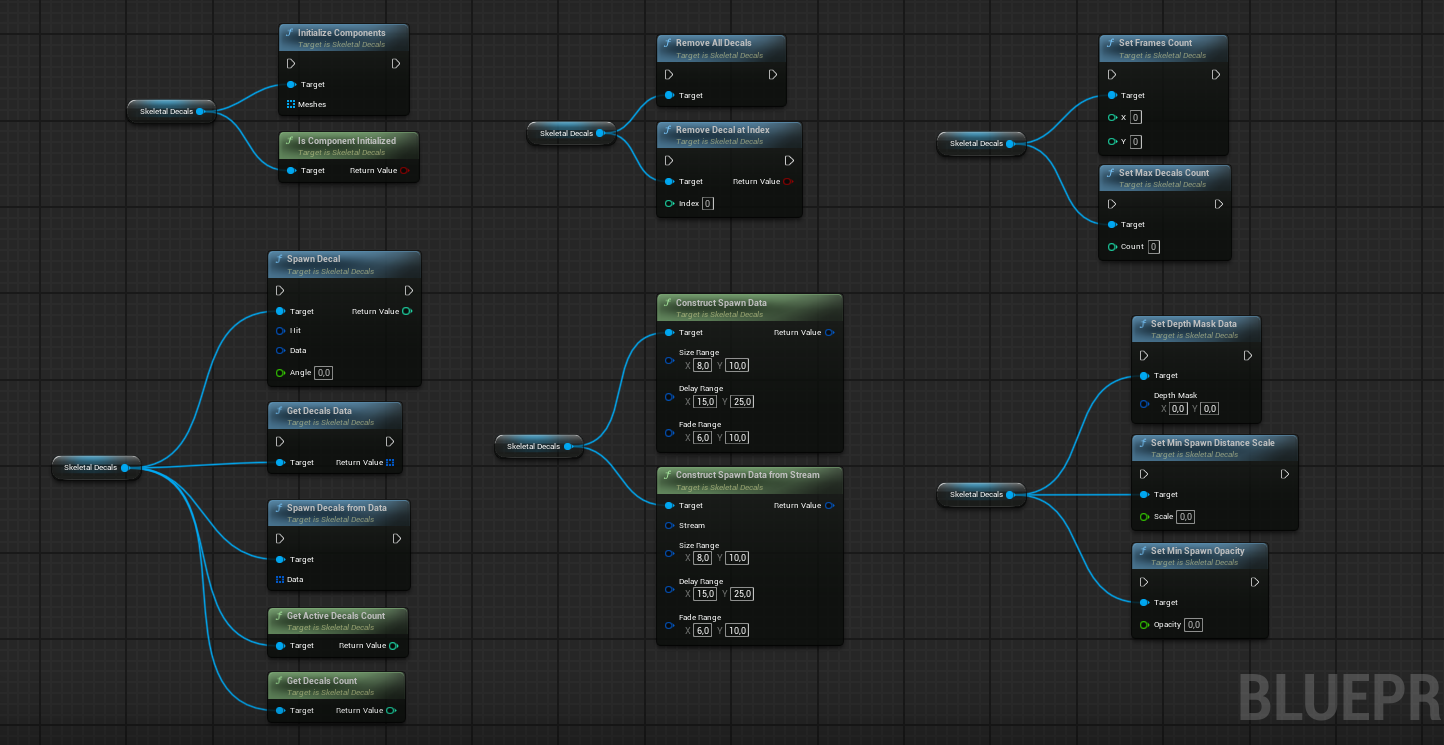Select Skeletal Decals variable beside Set Min Spawn Distance Scale
The width and height of the screenshot is (1444, 745).
tap(982, 494)
